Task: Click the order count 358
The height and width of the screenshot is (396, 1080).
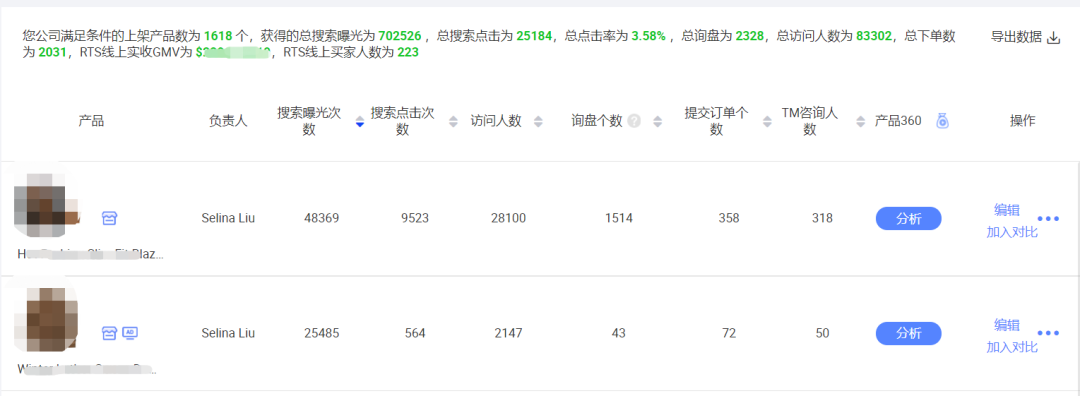Action: click(x=728, y=218)
